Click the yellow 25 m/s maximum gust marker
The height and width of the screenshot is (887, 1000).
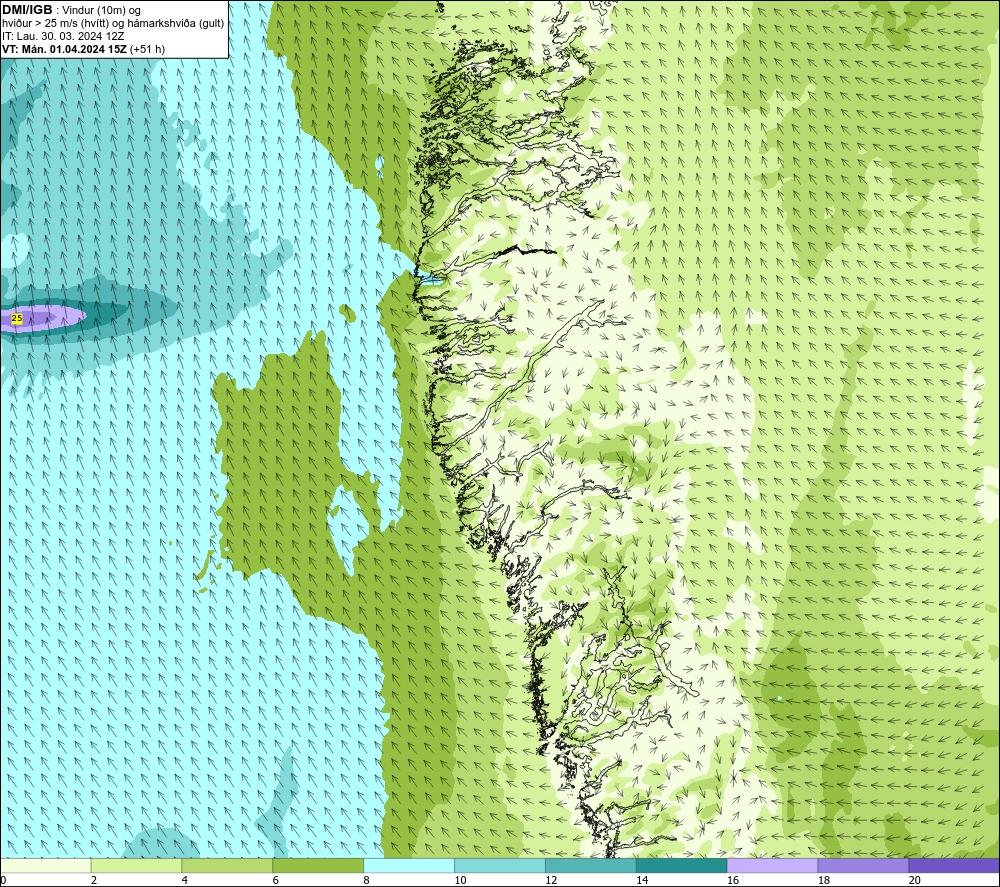click(17, 318)
